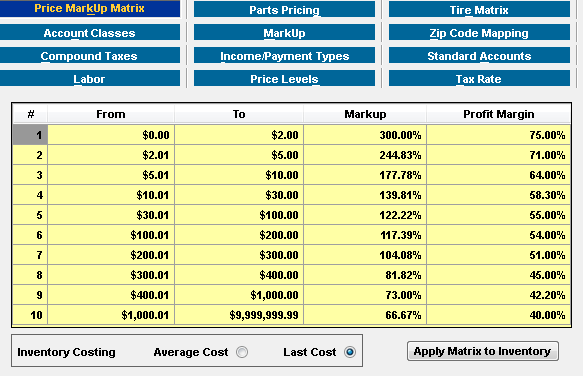The width and height of the screenshot is (583, 376).
Task: Click Markup cell 104.08%
Action: point(365,255)
